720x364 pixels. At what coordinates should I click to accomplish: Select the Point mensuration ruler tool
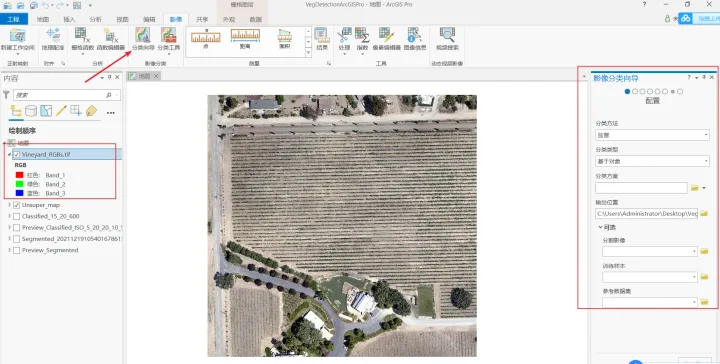coord(206,39)
